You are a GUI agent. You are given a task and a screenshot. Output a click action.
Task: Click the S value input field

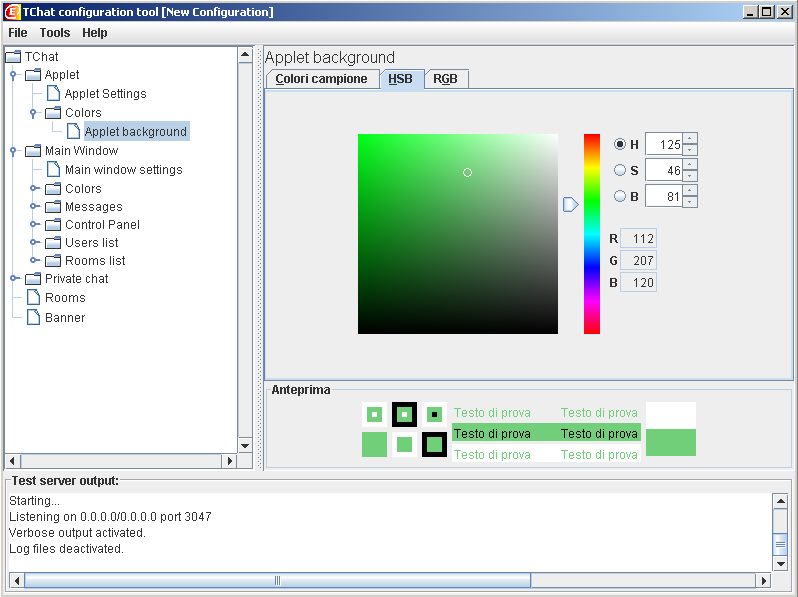point(664,170)
